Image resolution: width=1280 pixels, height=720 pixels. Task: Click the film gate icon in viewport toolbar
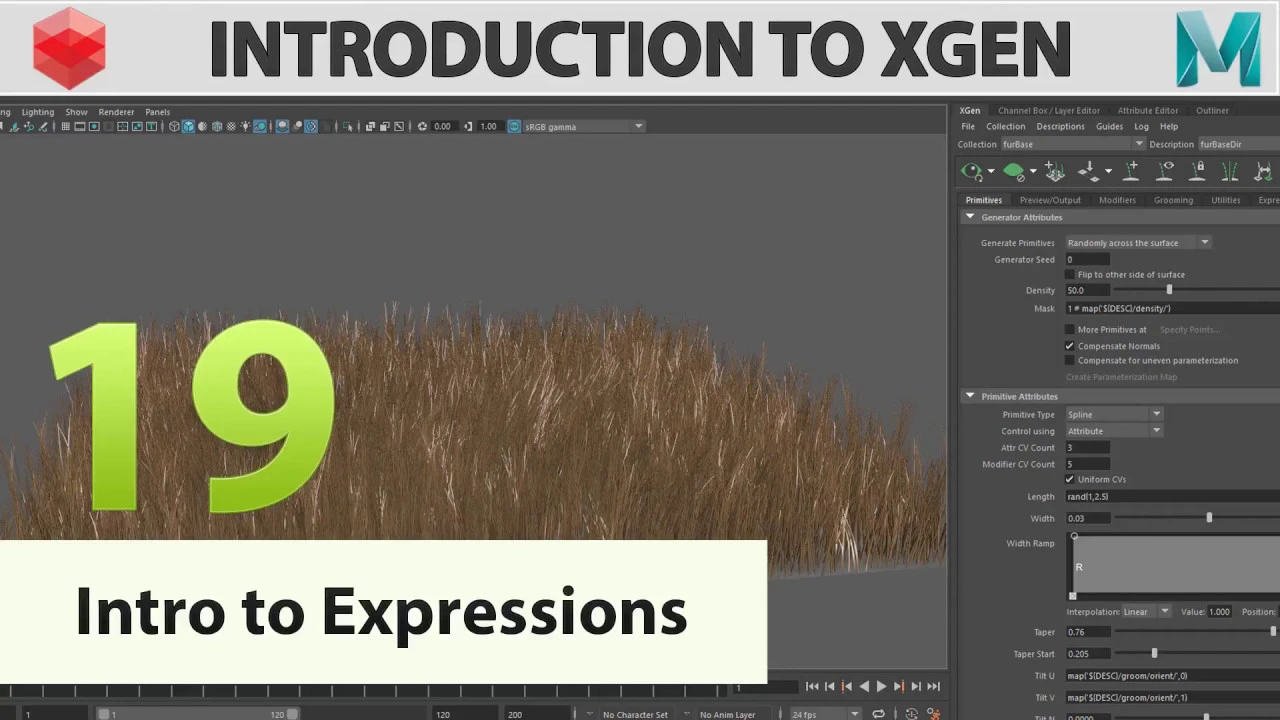(x=80, y=126)
